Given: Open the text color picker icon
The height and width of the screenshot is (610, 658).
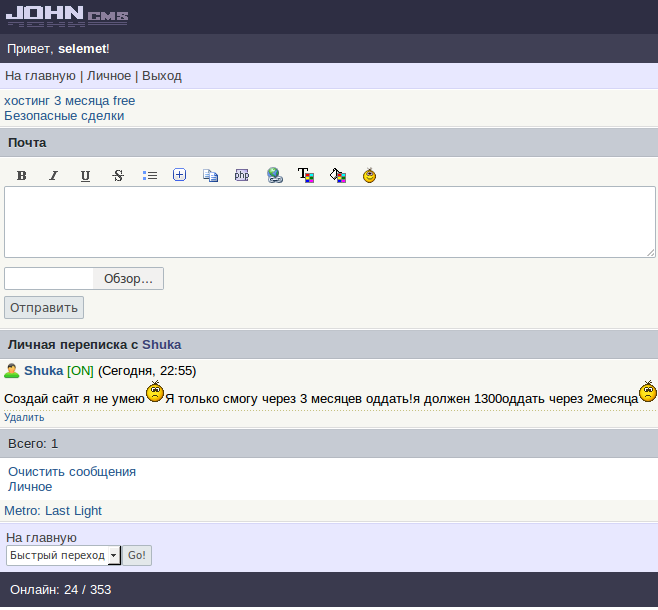Looking at the screenshot, I should pos(306,175).
